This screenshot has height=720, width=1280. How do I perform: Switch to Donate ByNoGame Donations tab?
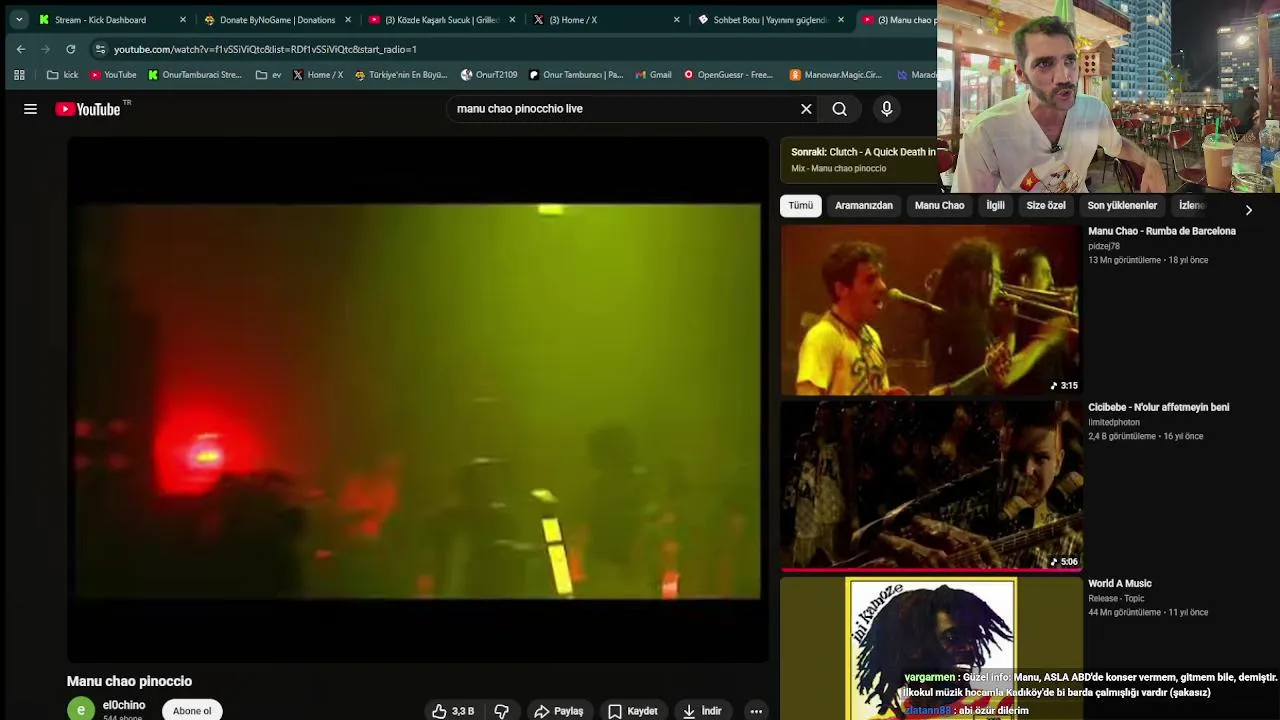tap(277, 20)
